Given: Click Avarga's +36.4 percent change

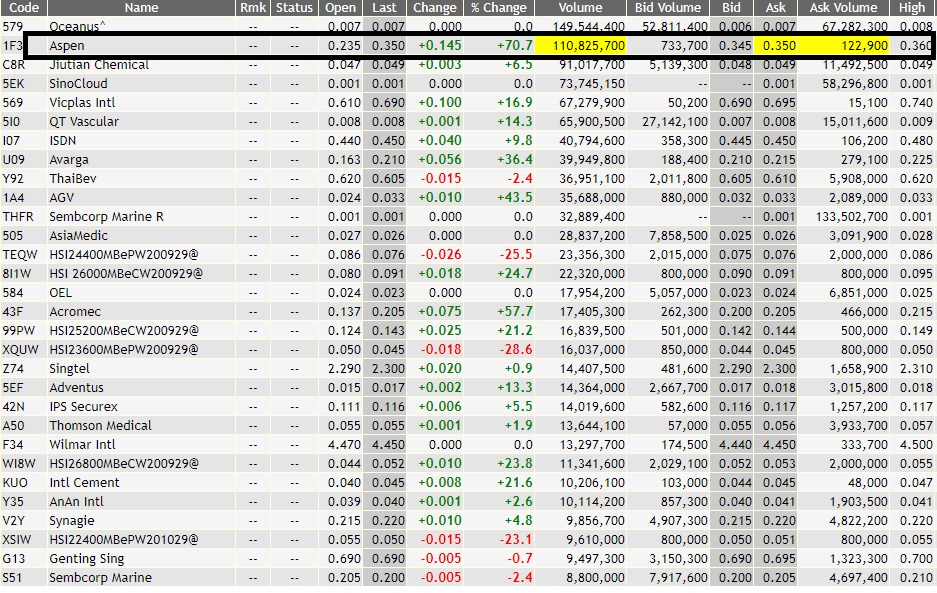Looking at the screenshot, I should (515, 160).
